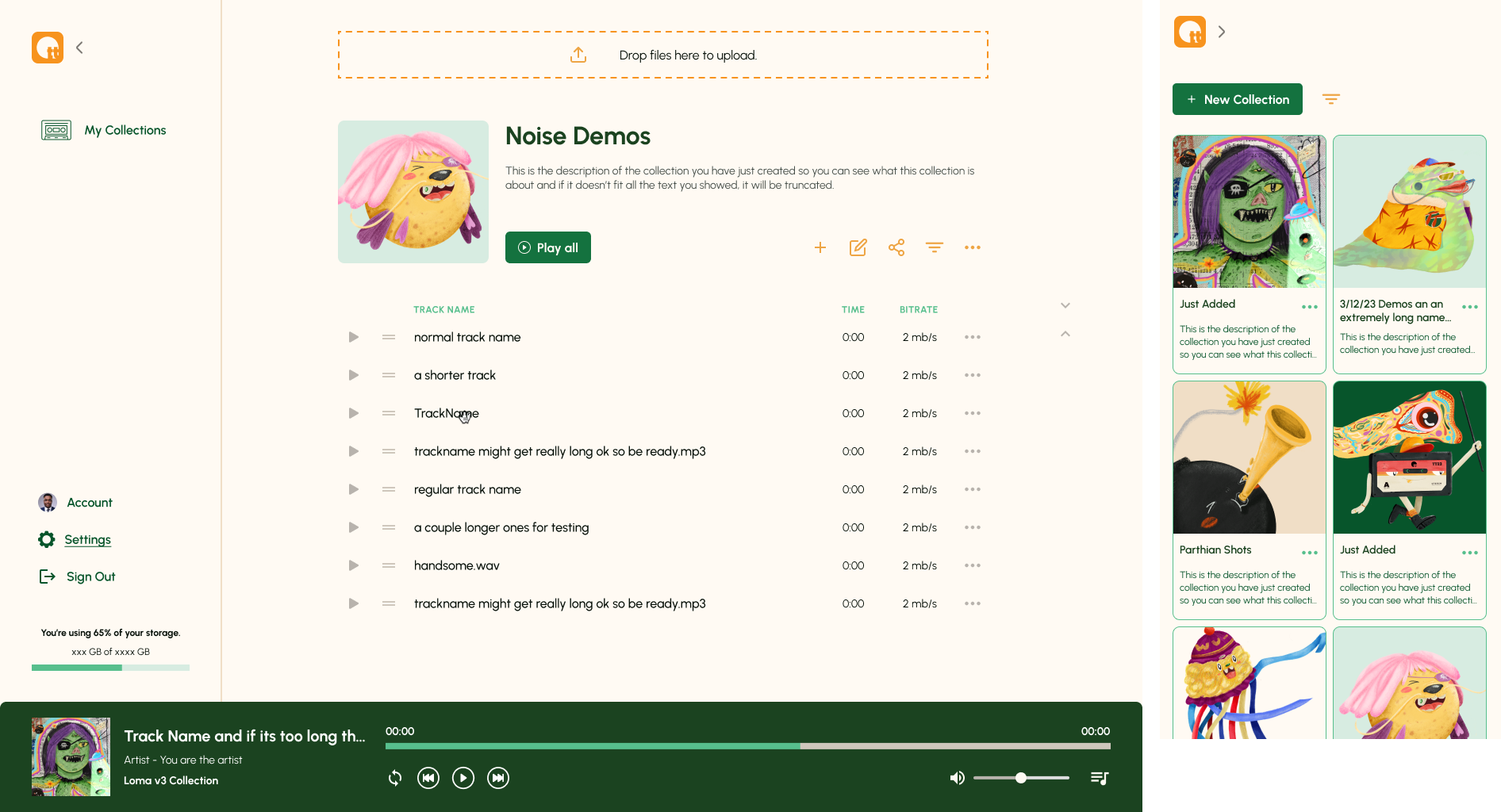Share the Noise Demos collection
1501x812 pixels.
896,247
